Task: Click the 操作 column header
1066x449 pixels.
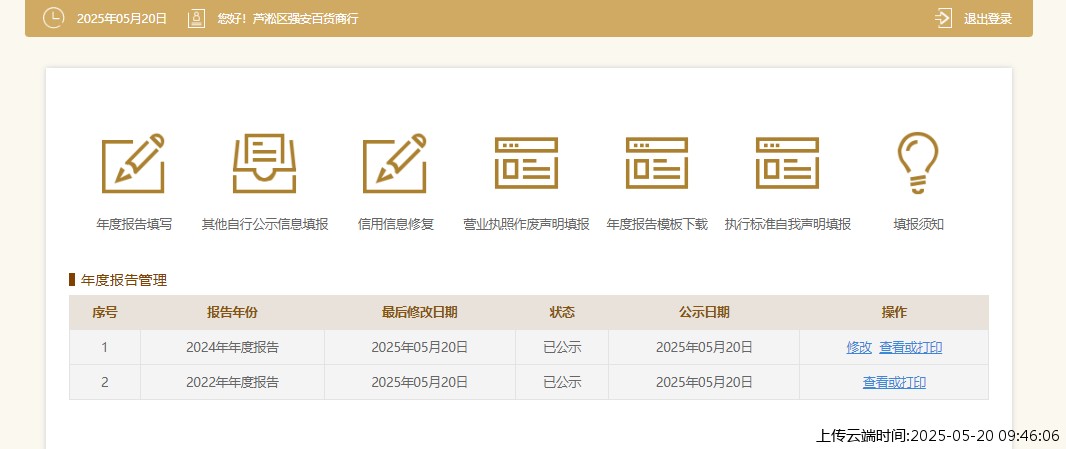Action: pos(894,312)
